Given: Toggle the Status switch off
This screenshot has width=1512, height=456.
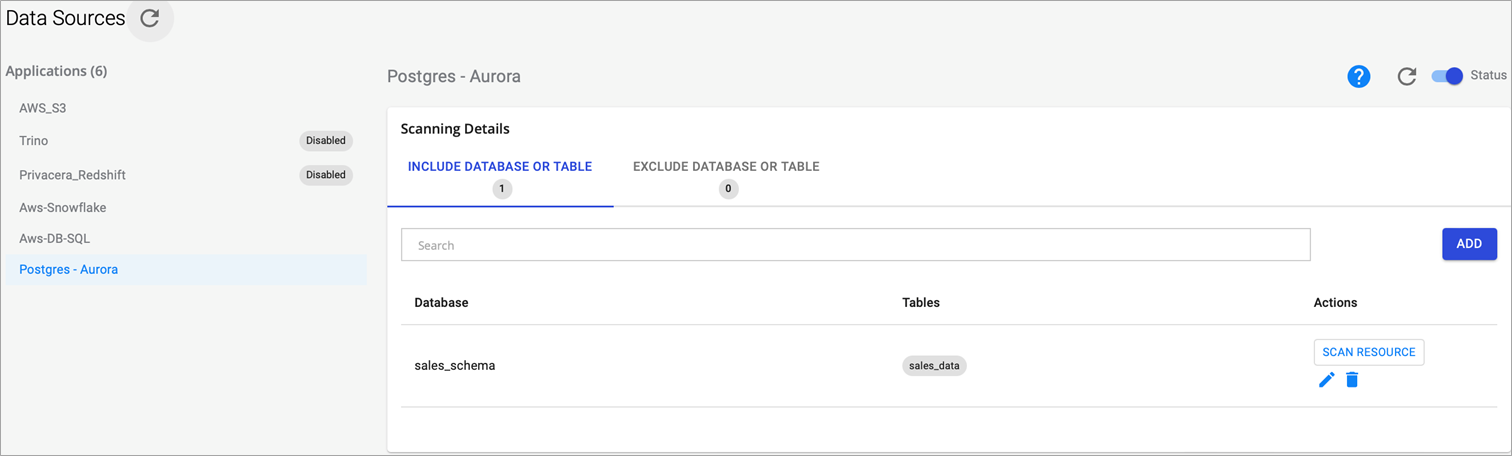Looking at the screenshot, I should pos(1447,76).
